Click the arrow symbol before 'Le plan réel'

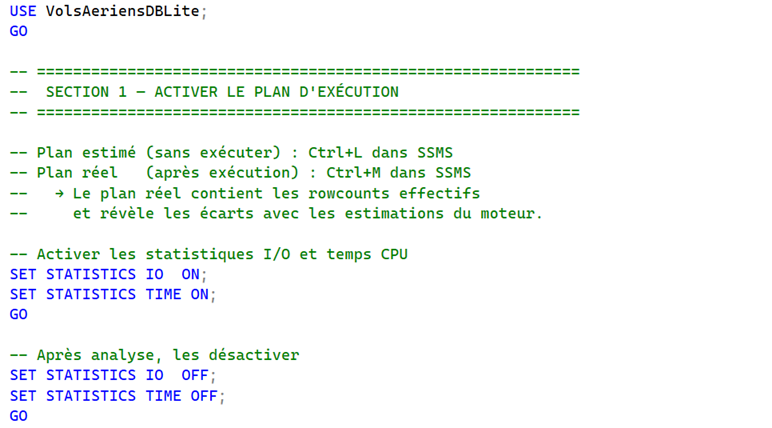59,194
